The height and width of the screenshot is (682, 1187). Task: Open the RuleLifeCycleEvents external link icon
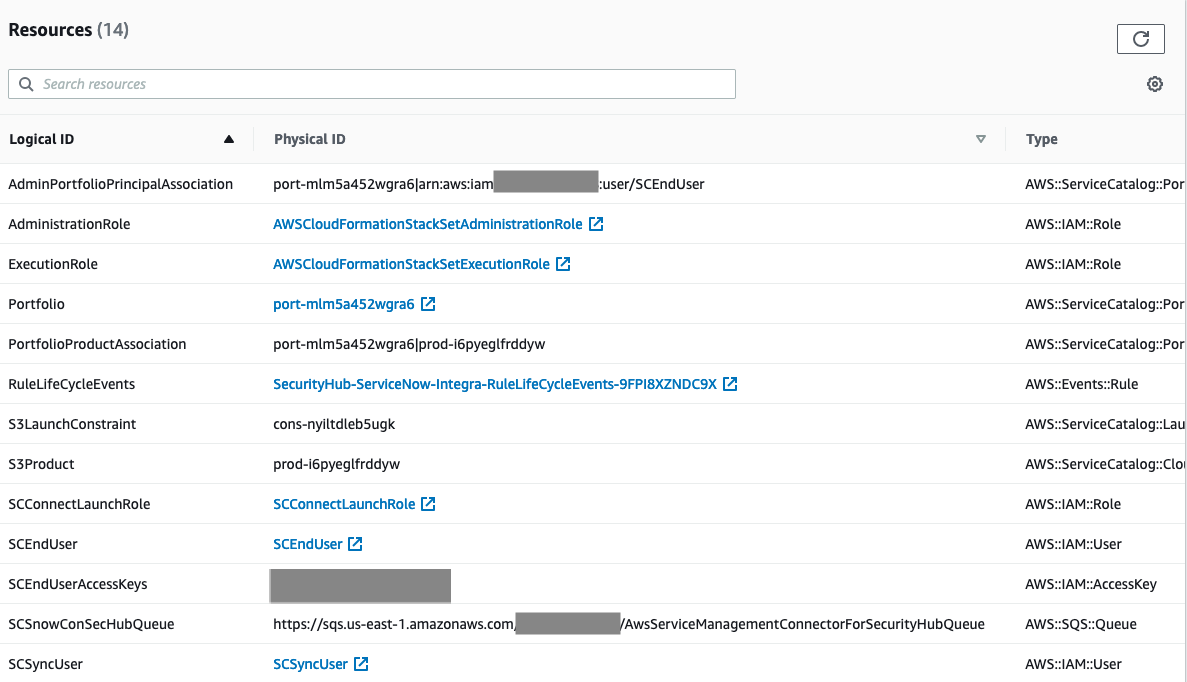pos(730,383)
